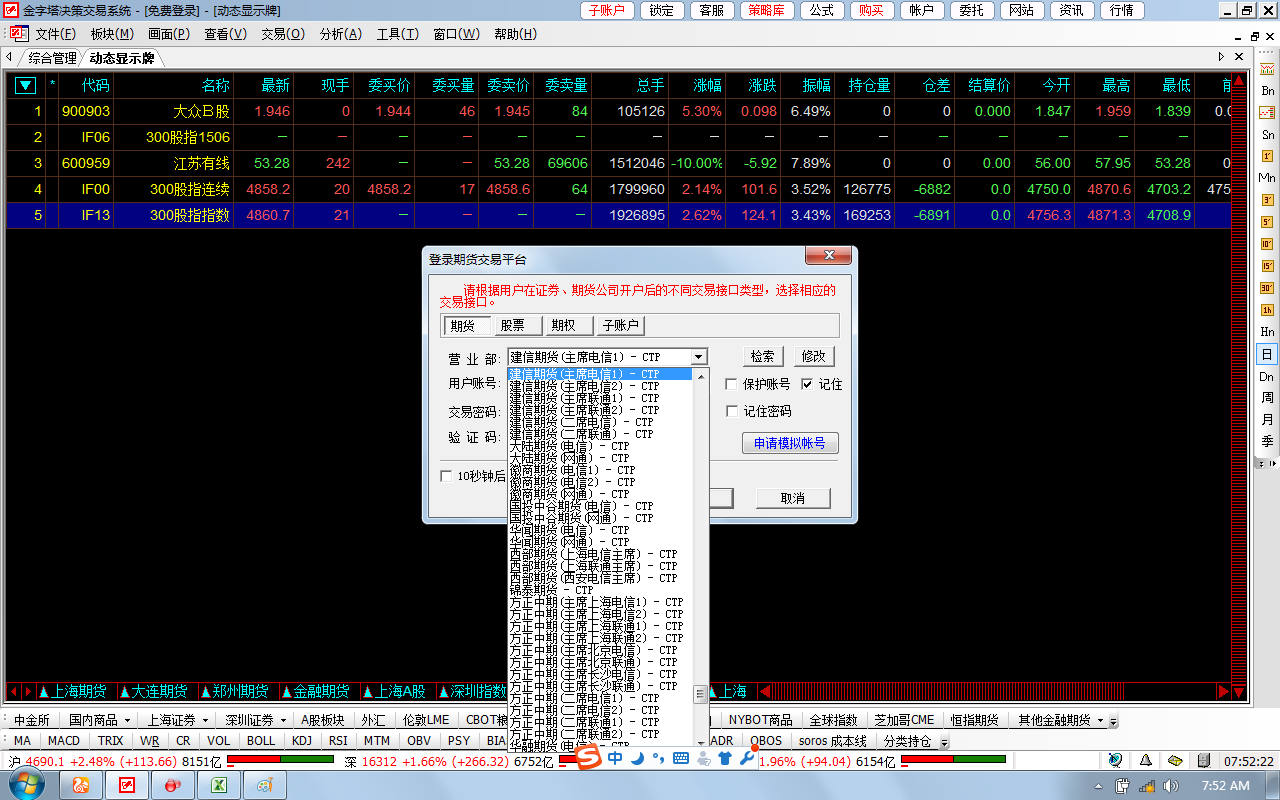Click the red horizontal scrollbar track

pos(993,691)
